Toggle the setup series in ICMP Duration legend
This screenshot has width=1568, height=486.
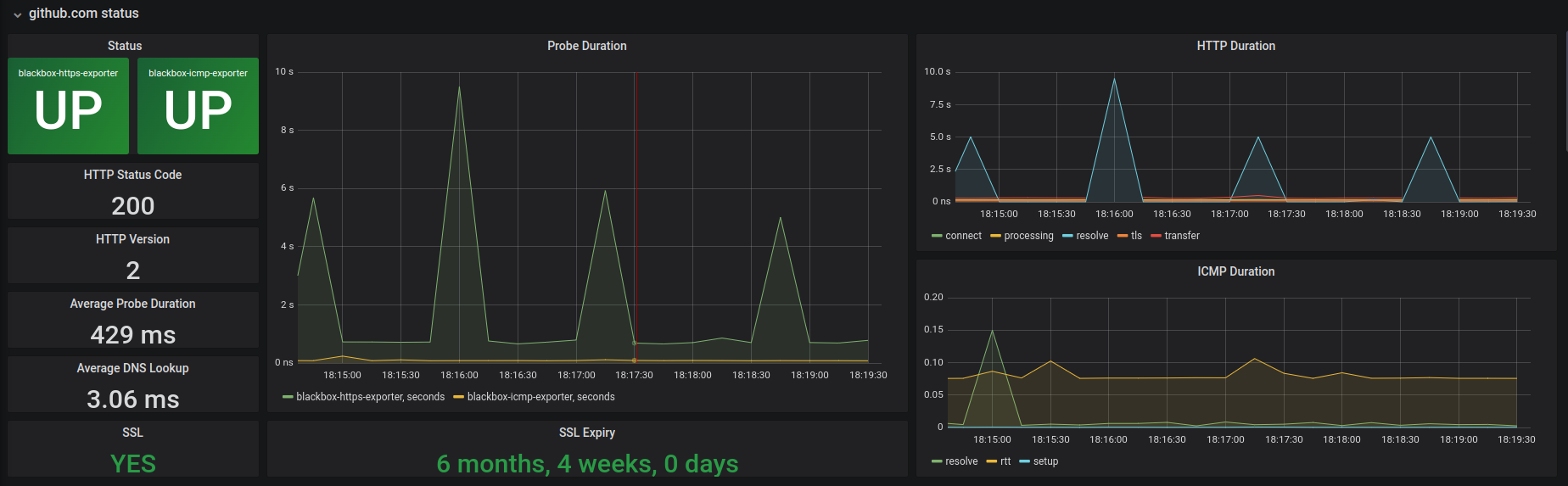tap(1045, 461)
